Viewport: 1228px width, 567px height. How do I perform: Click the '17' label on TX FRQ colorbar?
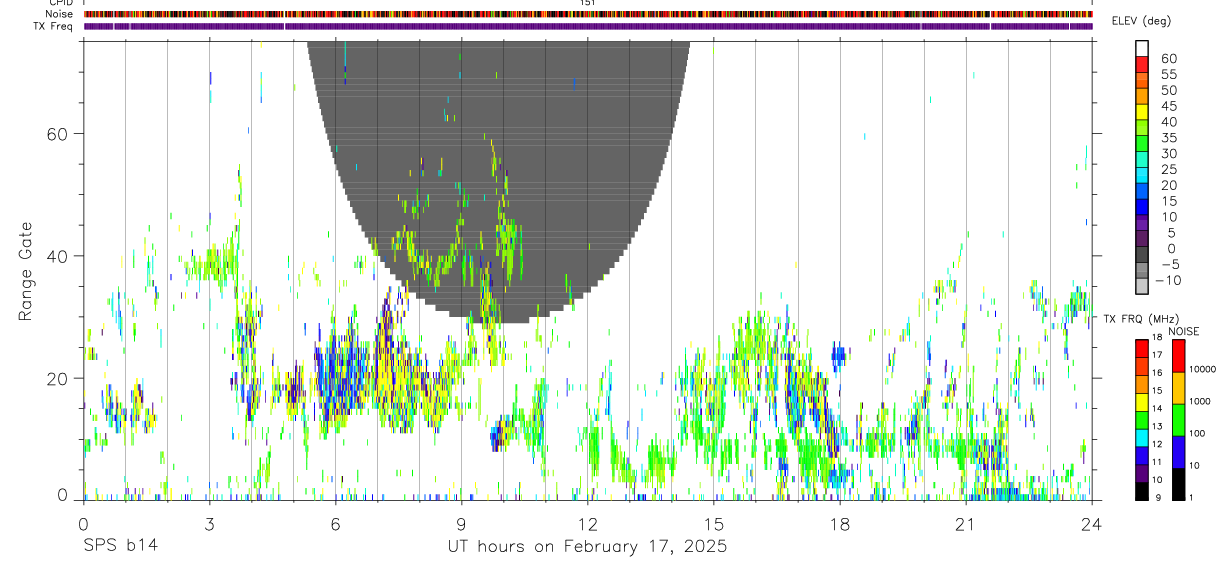(x=1157, y=355)
